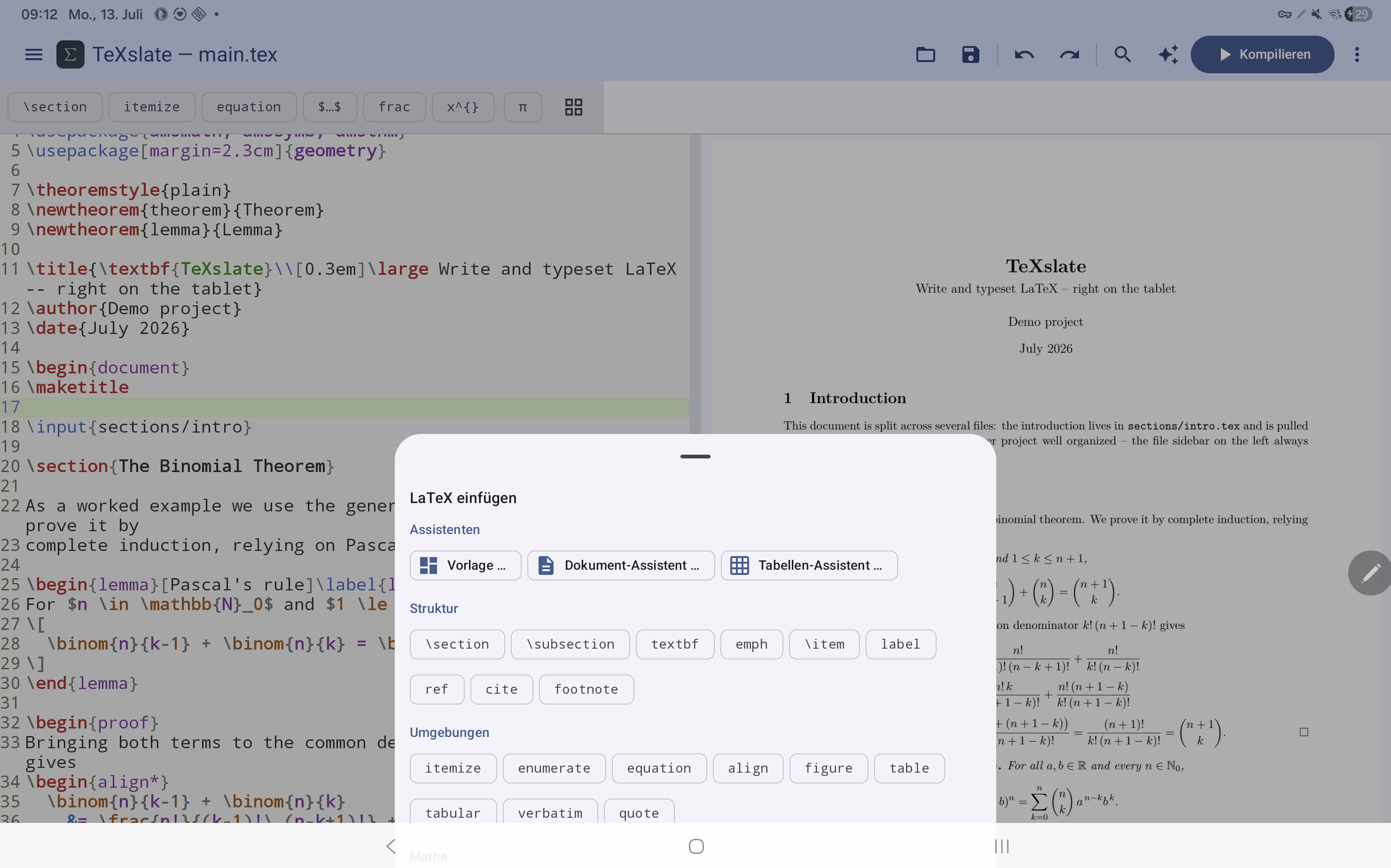The width and height of the screenshot is (1391, 868).
Task: Click the TeXslate title in the PDF preview
Action: coord(1045,266)
